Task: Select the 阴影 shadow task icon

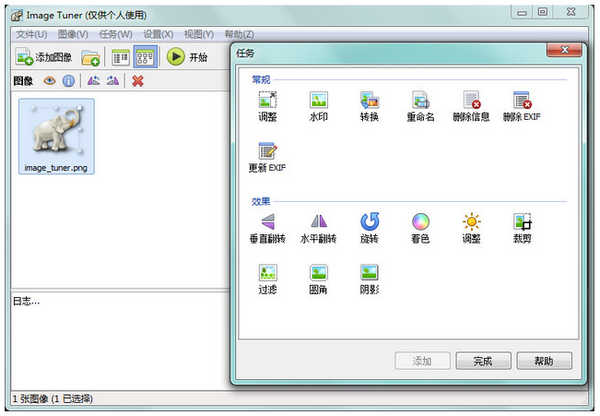Action: [x=369, y=279]
